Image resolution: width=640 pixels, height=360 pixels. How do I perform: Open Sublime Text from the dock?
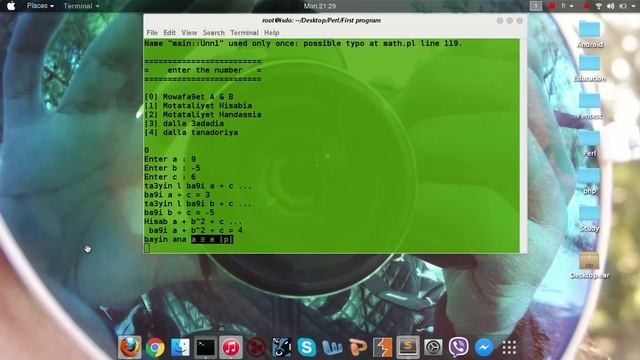408,348
